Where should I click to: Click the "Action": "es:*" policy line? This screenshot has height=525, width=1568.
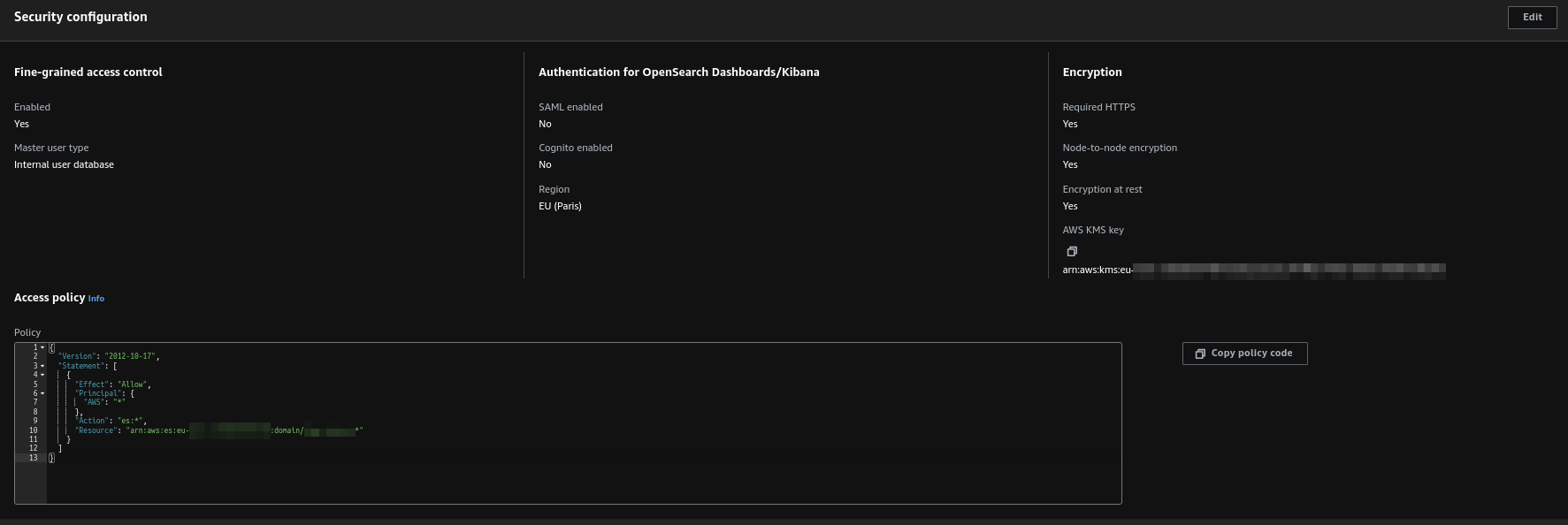111,421
